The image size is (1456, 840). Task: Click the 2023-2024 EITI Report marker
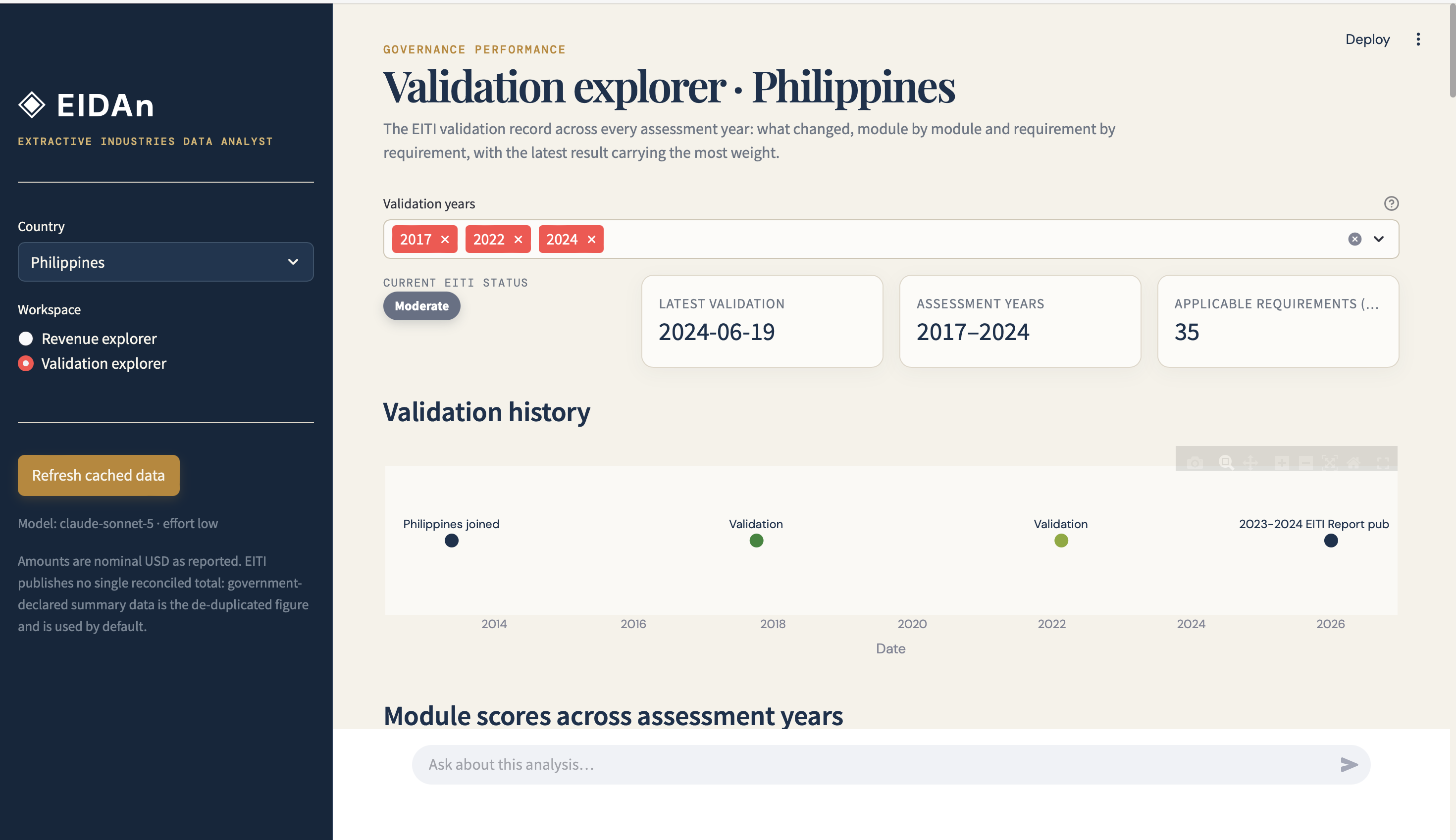[x=1331, y=541]
